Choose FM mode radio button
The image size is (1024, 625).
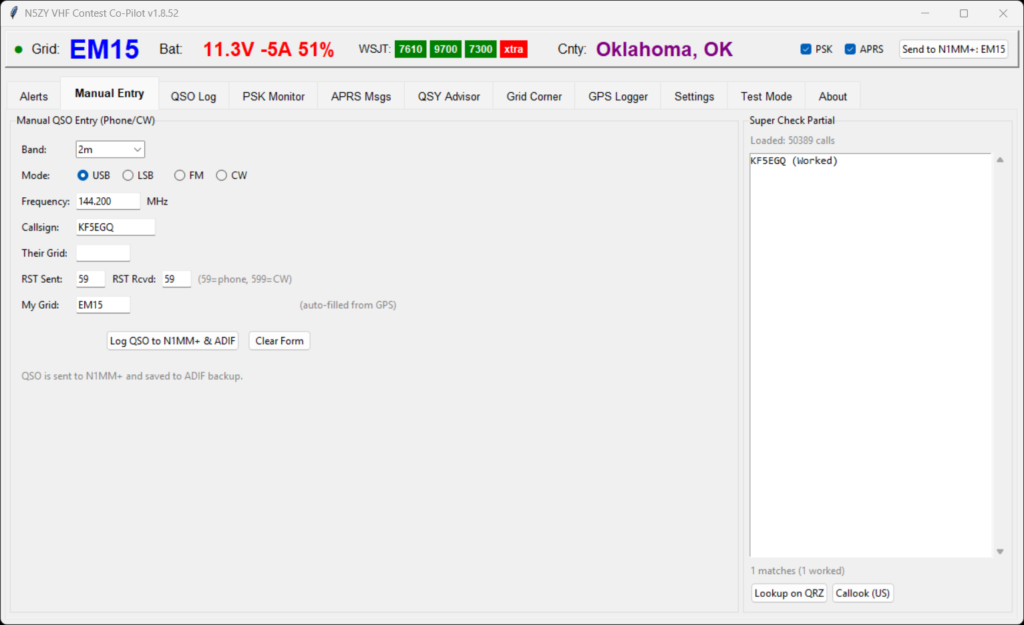click(x=180, y=175)
